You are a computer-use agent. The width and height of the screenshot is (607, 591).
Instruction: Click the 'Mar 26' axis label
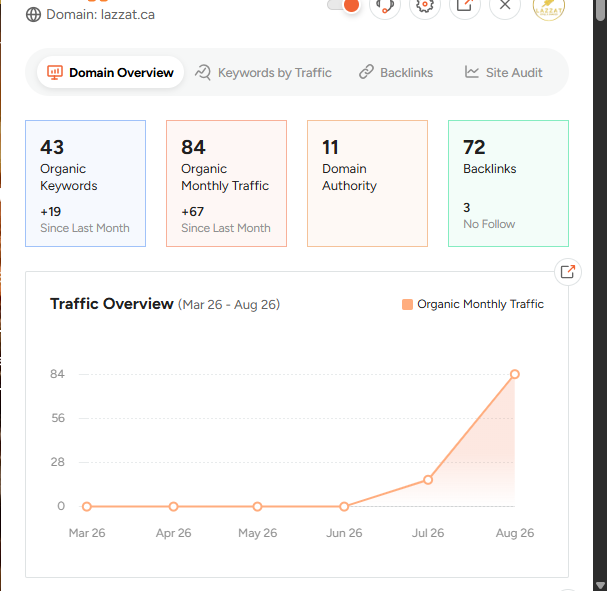(87, 533)
